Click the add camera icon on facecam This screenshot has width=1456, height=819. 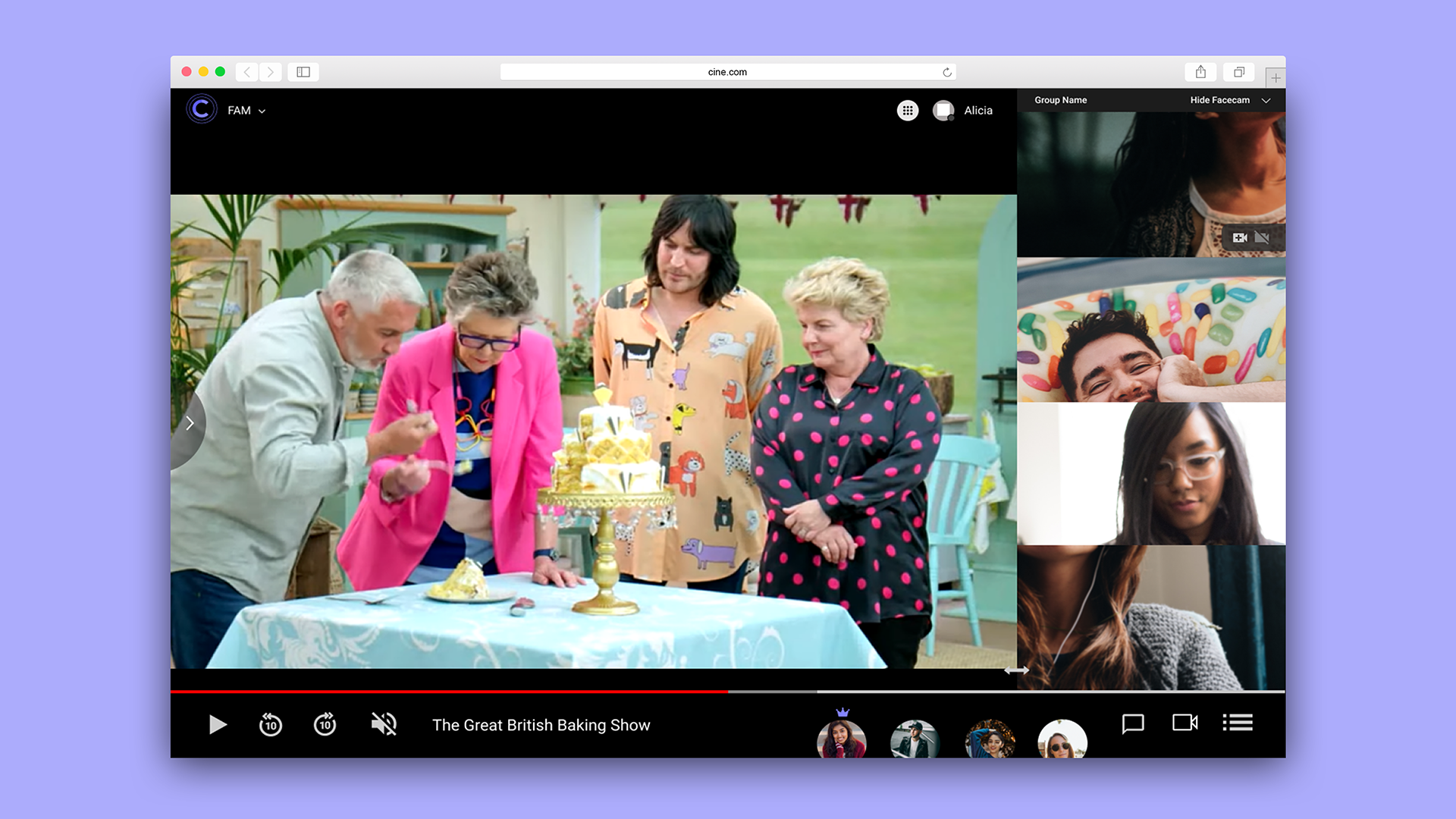[x=1239, y=238]
